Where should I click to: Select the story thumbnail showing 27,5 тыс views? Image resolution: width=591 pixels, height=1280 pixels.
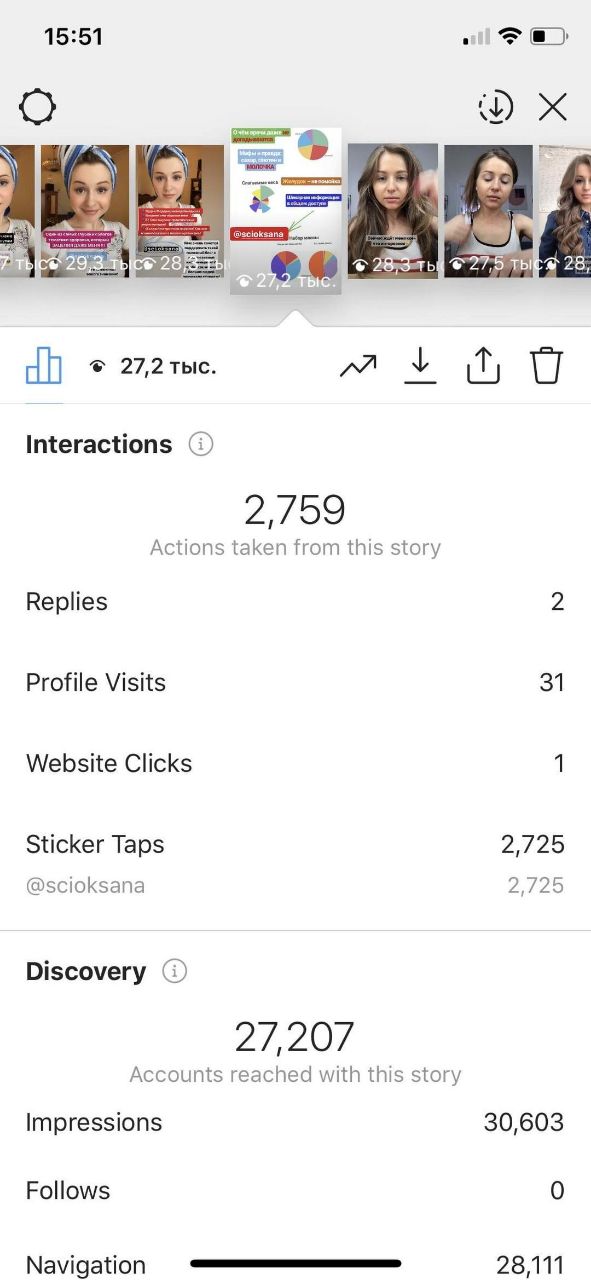(x=489, y=211)
